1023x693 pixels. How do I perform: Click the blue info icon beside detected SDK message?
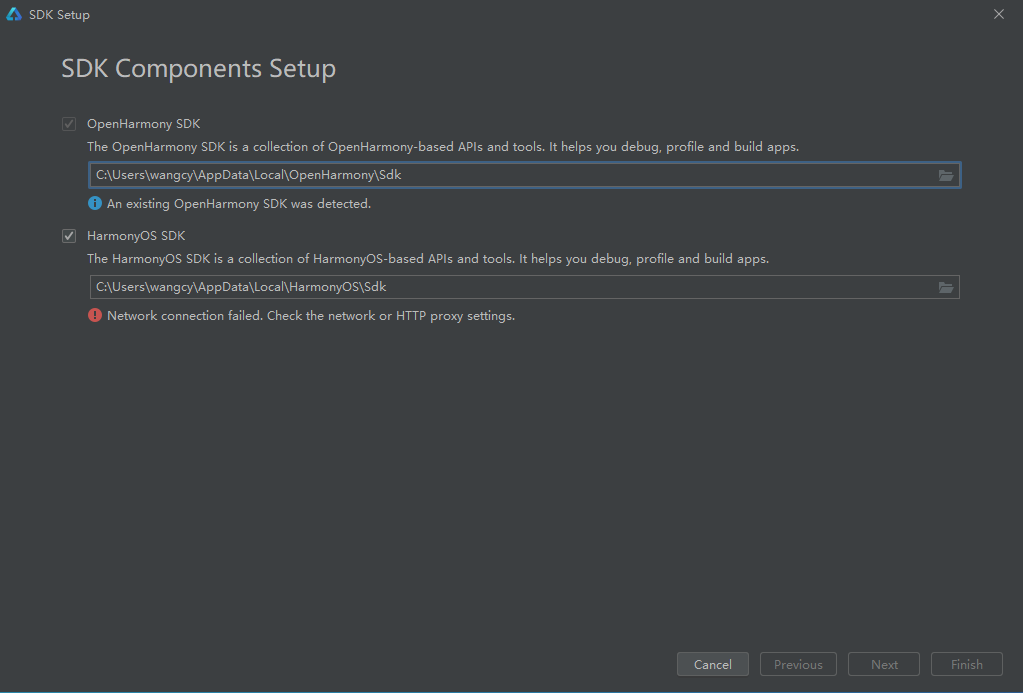coord(95,204)
